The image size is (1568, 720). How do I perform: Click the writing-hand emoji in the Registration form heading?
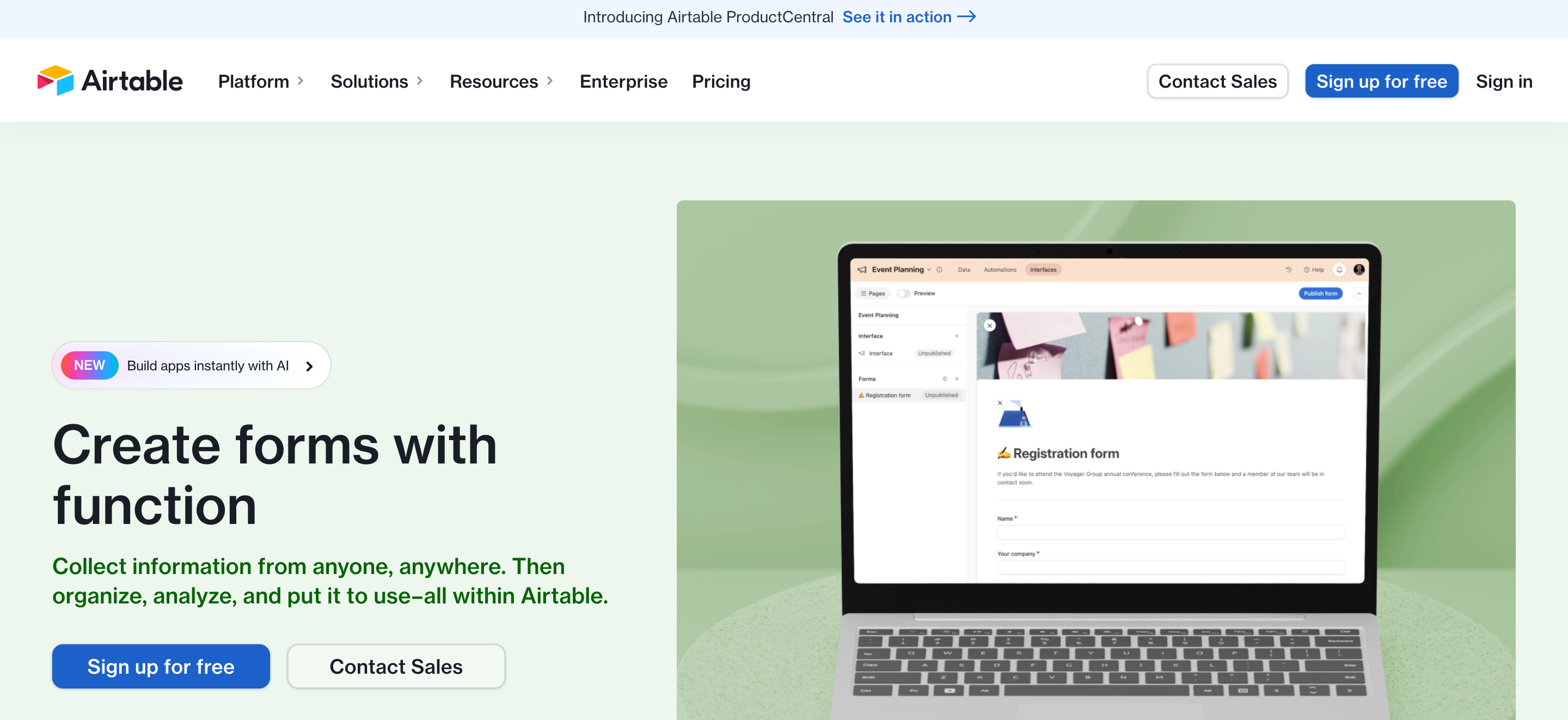click(1004, 453)
